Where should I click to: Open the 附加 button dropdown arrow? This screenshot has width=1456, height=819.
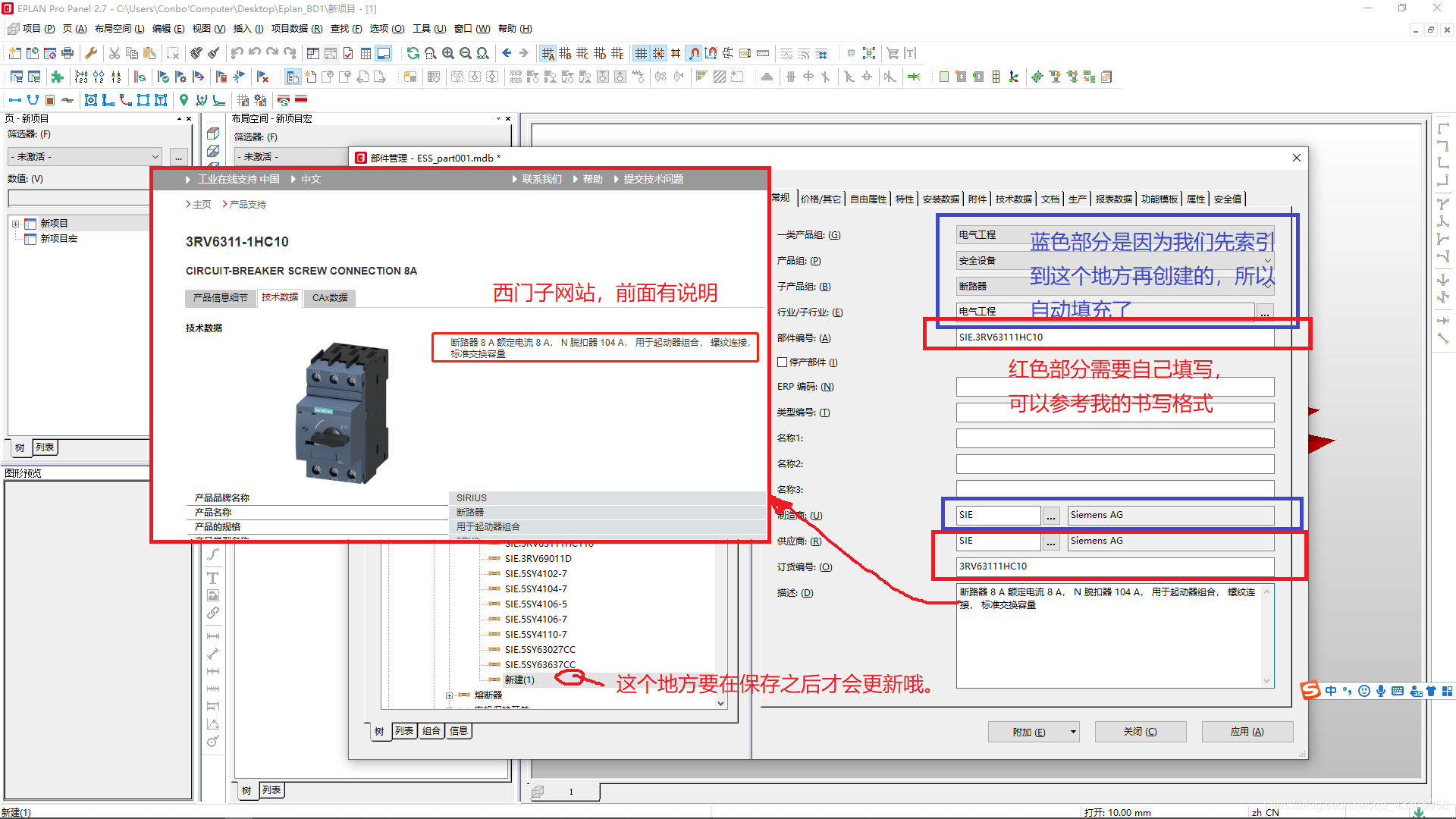coord(1073,732)
